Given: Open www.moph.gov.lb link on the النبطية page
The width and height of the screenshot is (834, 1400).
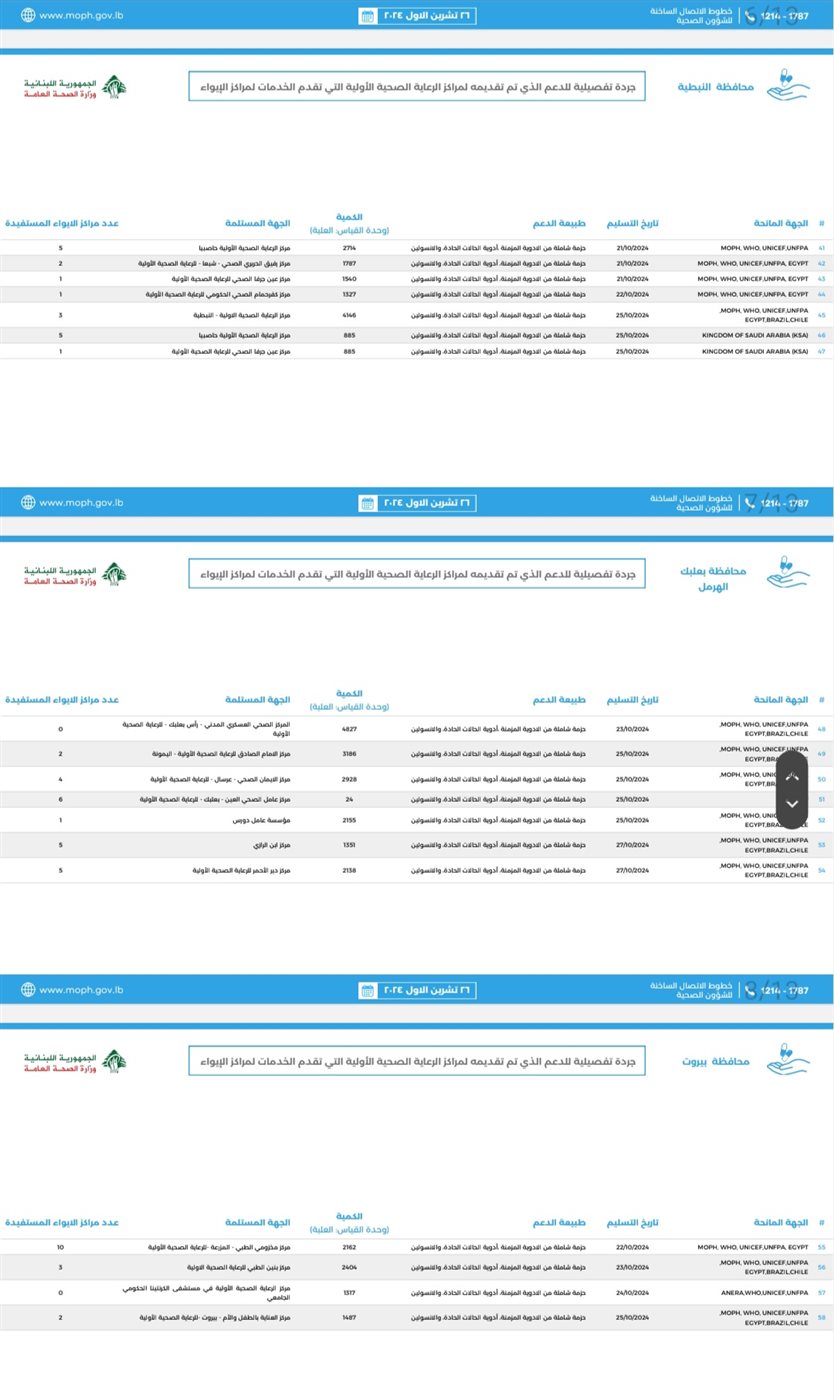Looking at the screenshot, I should coord(81,15).
